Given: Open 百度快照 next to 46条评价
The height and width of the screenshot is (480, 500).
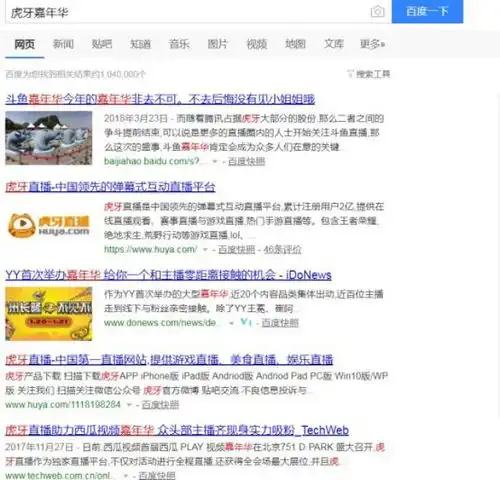Looking at the screenshot, I should (x=237, y=250).
